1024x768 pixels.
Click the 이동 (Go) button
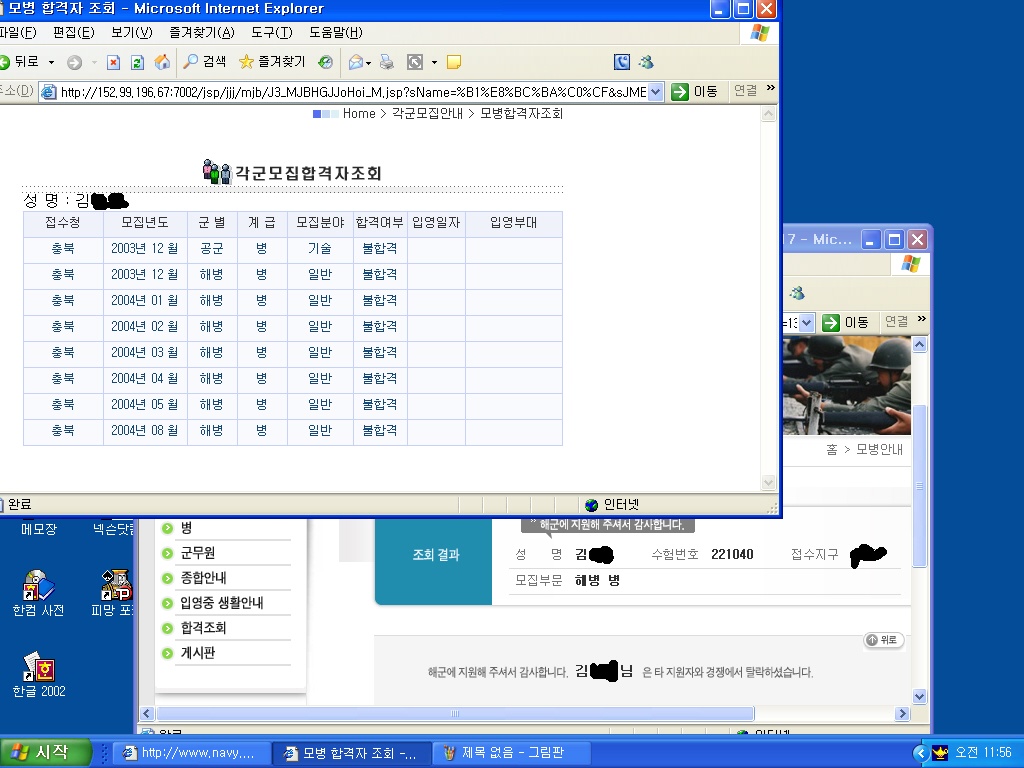(695, 91)
